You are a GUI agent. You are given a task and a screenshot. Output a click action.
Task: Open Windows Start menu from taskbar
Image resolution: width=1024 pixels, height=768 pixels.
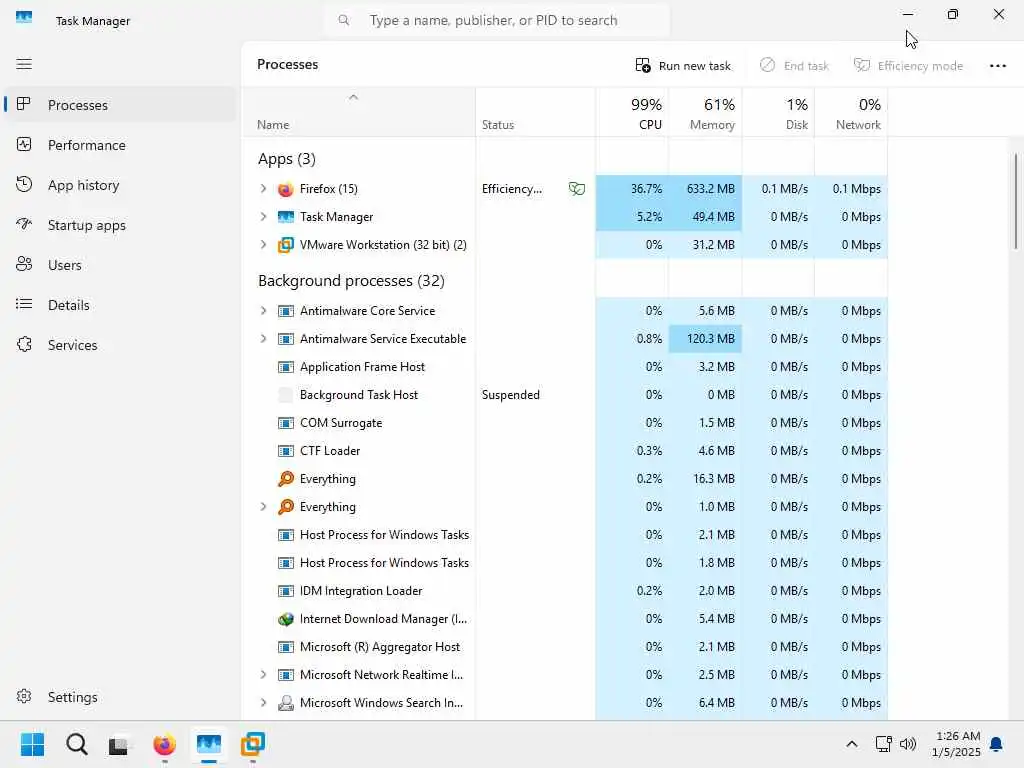click(32, 744)
